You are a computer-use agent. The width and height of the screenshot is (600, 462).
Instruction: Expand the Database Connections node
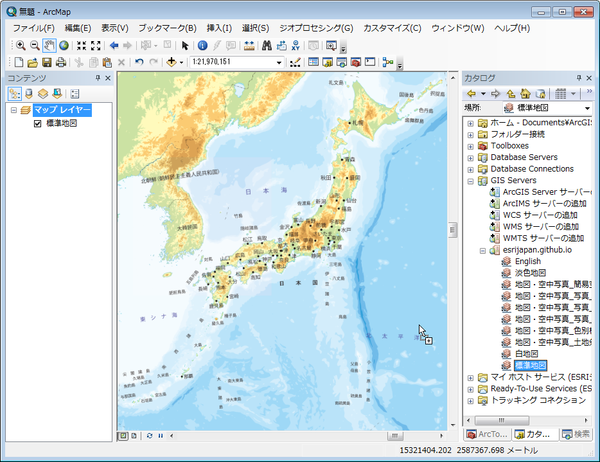point(471,170)
